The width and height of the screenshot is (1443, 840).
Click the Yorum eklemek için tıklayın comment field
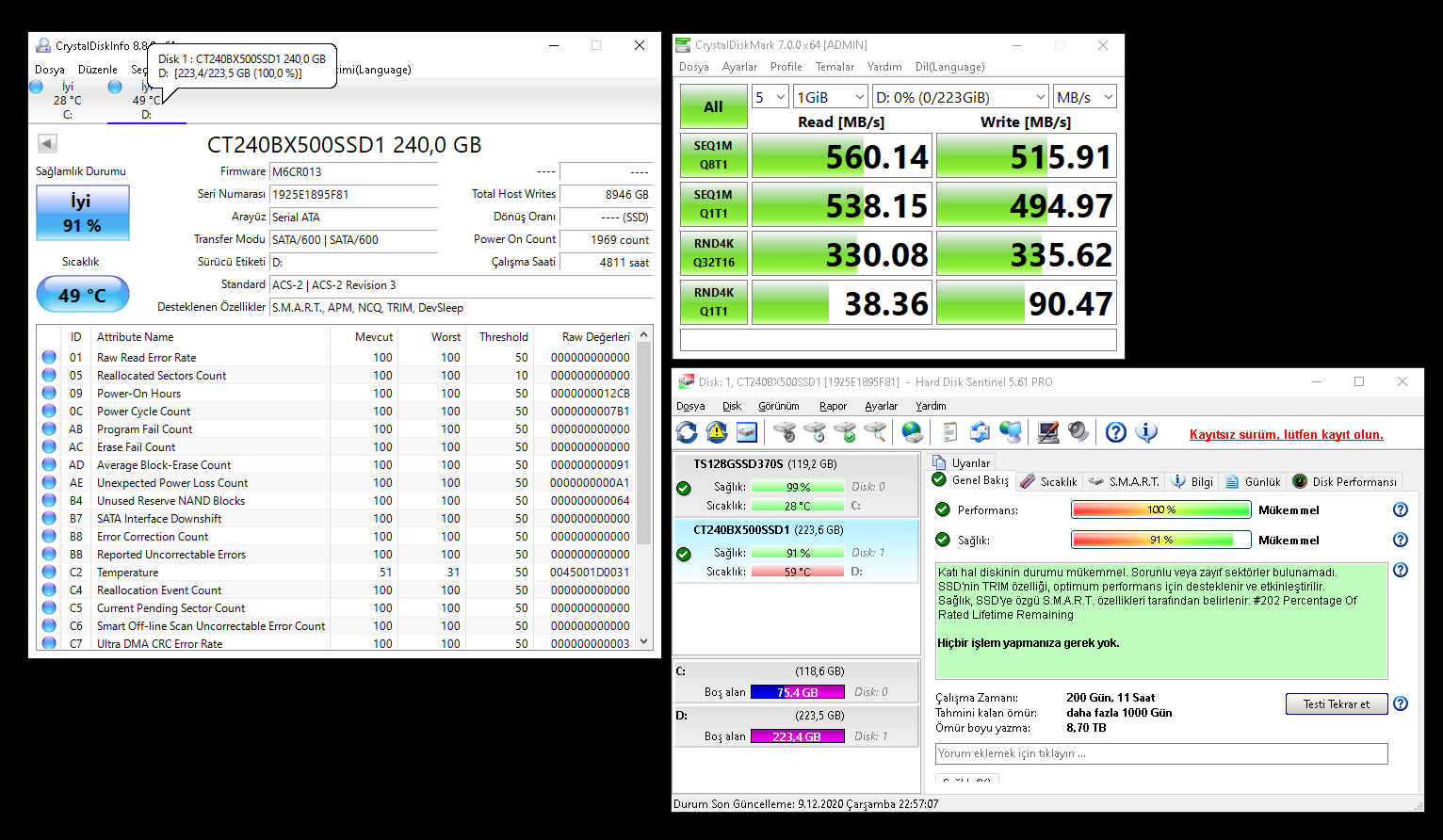(x=1161, y=753)
